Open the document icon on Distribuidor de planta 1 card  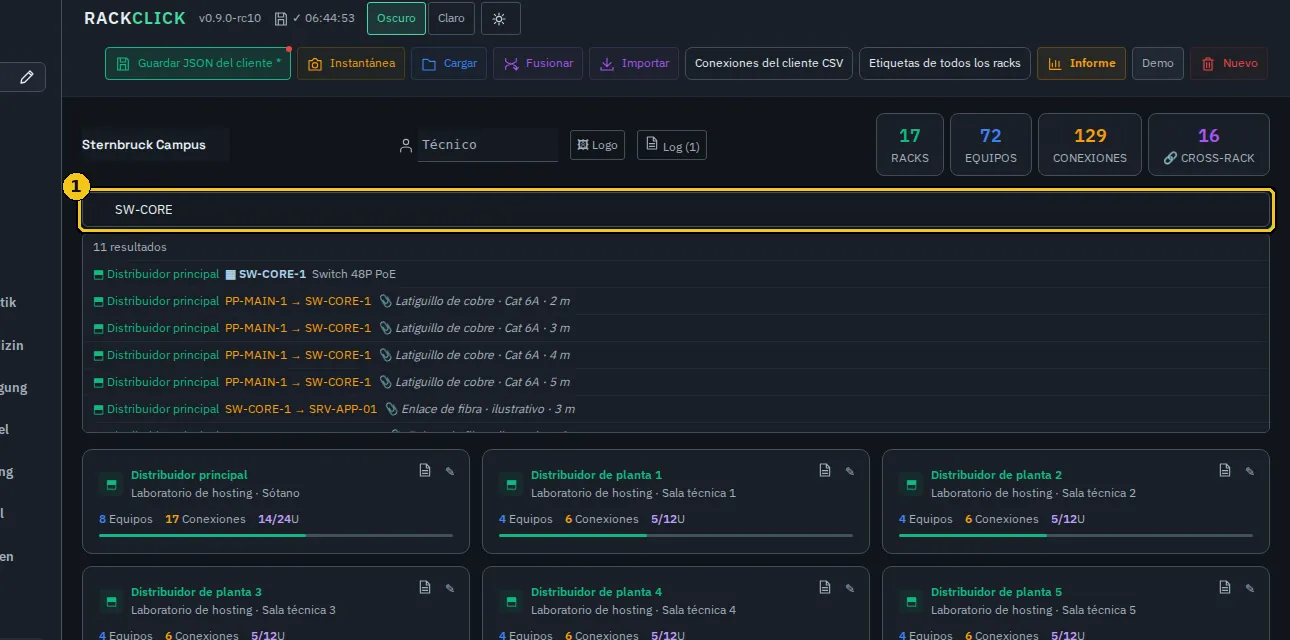825,470
